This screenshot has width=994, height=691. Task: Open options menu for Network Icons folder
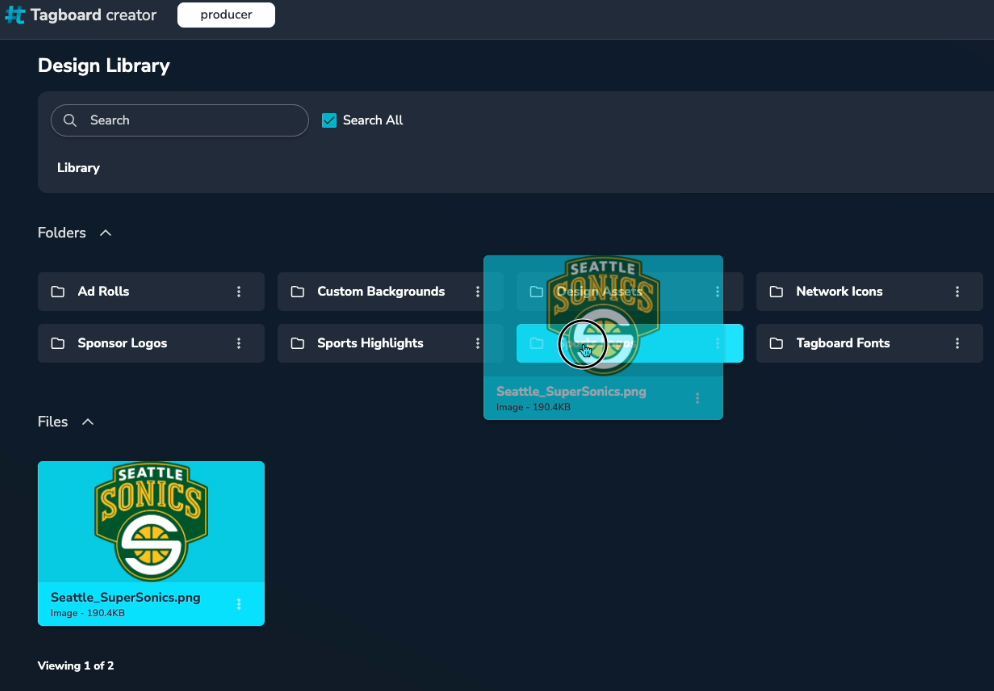click(x=957, y=292)
